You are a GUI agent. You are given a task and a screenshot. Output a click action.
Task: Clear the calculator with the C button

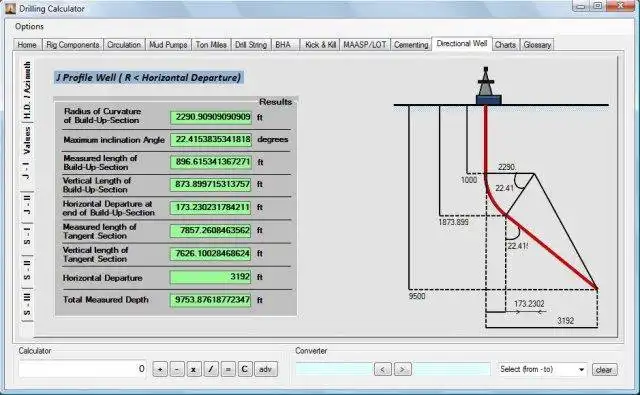pyautogui.click(x=244, y=369)
